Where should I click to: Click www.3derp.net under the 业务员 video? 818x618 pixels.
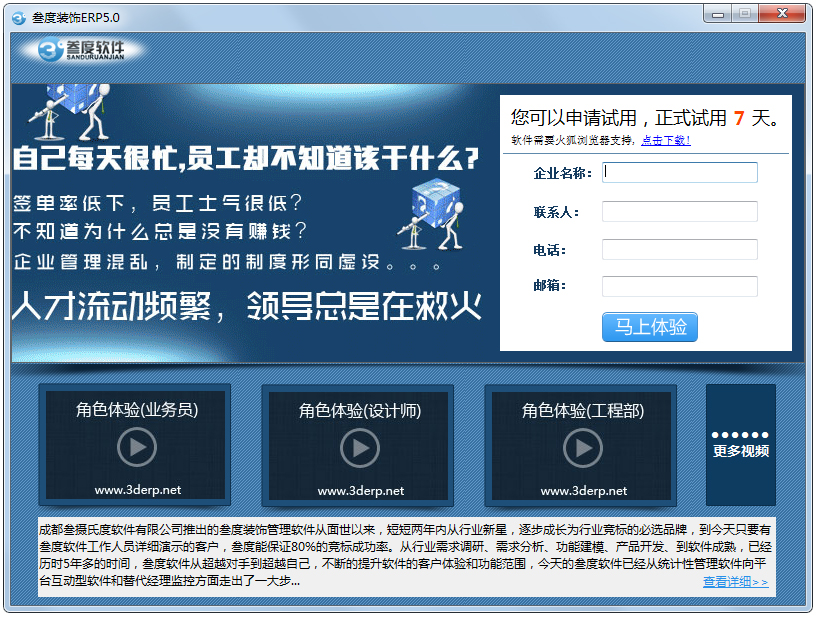coord(138,490)
